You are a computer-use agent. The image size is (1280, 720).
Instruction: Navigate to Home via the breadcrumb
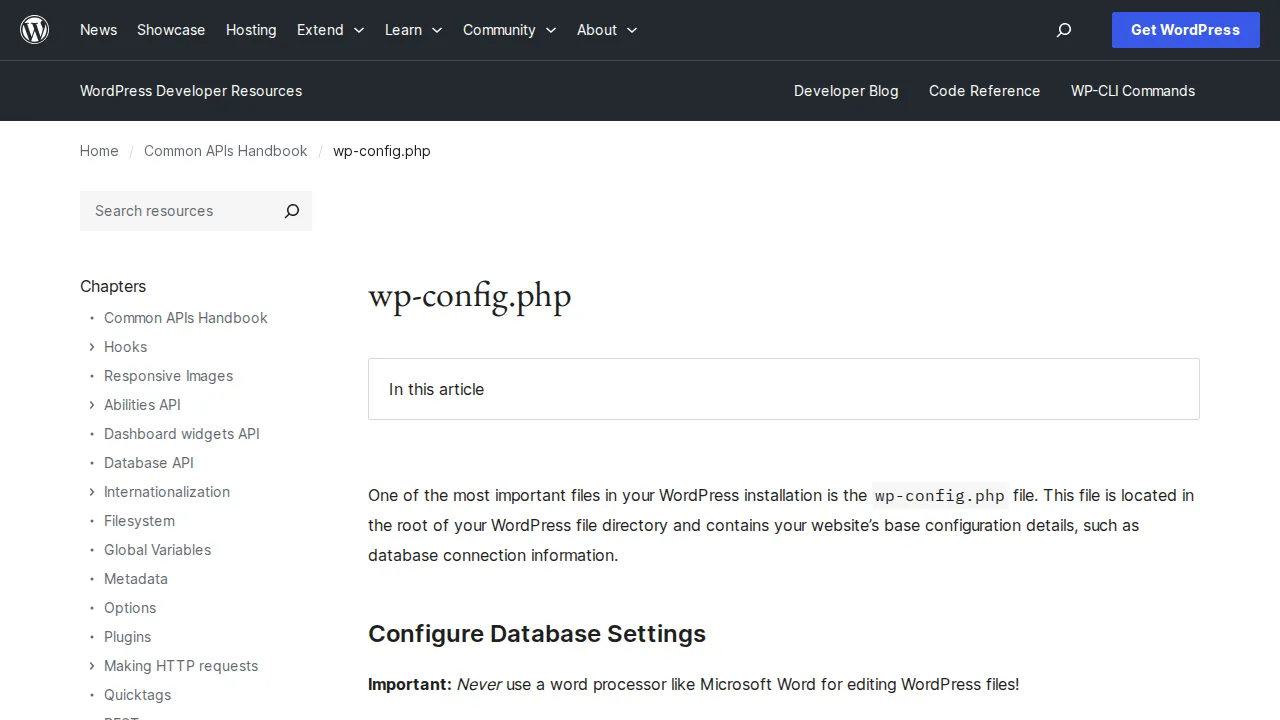[99, 151]
